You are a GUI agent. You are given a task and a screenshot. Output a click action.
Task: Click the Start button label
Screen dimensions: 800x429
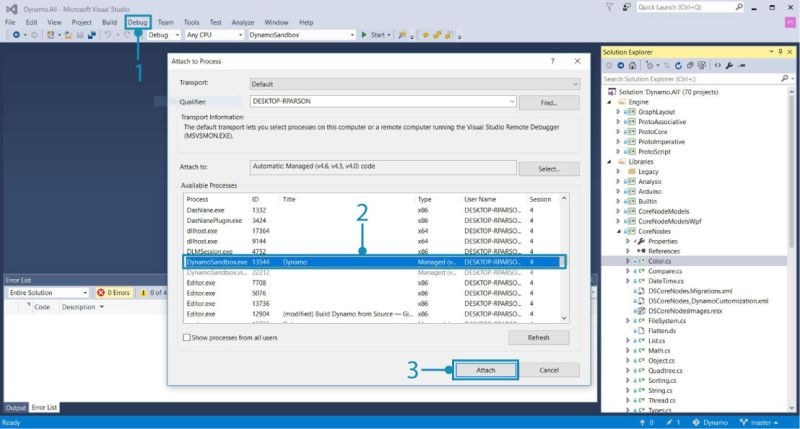point(378,35)
